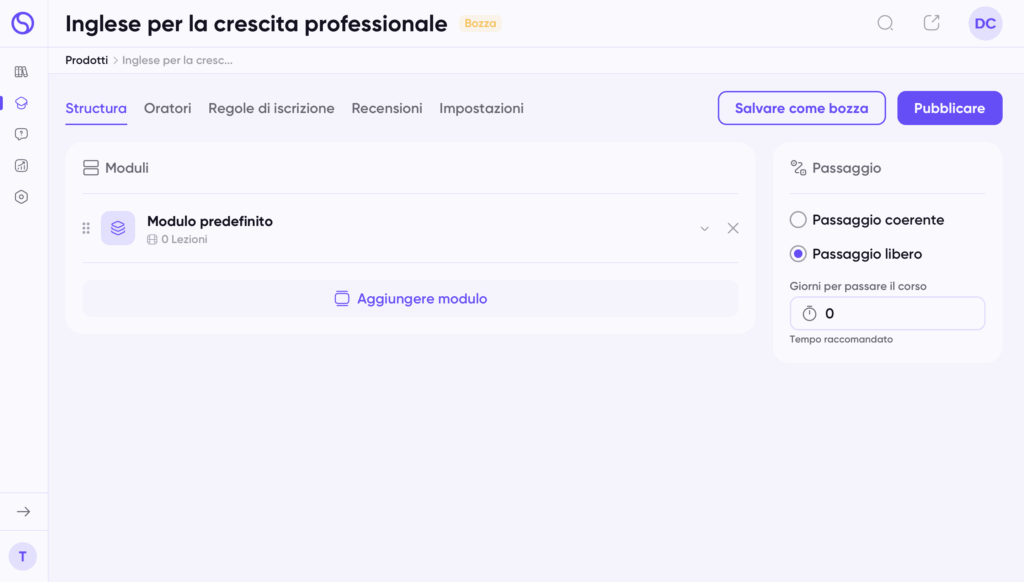
Task: Click the Aggiungere modulo button
Action: pyautogui.click(x=410, y=299)
